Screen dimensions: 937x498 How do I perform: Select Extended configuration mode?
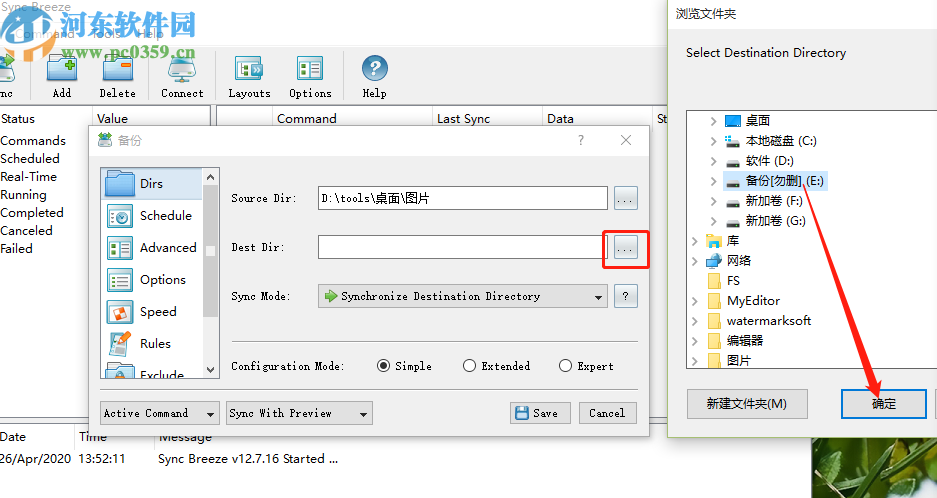pos(496,366)
